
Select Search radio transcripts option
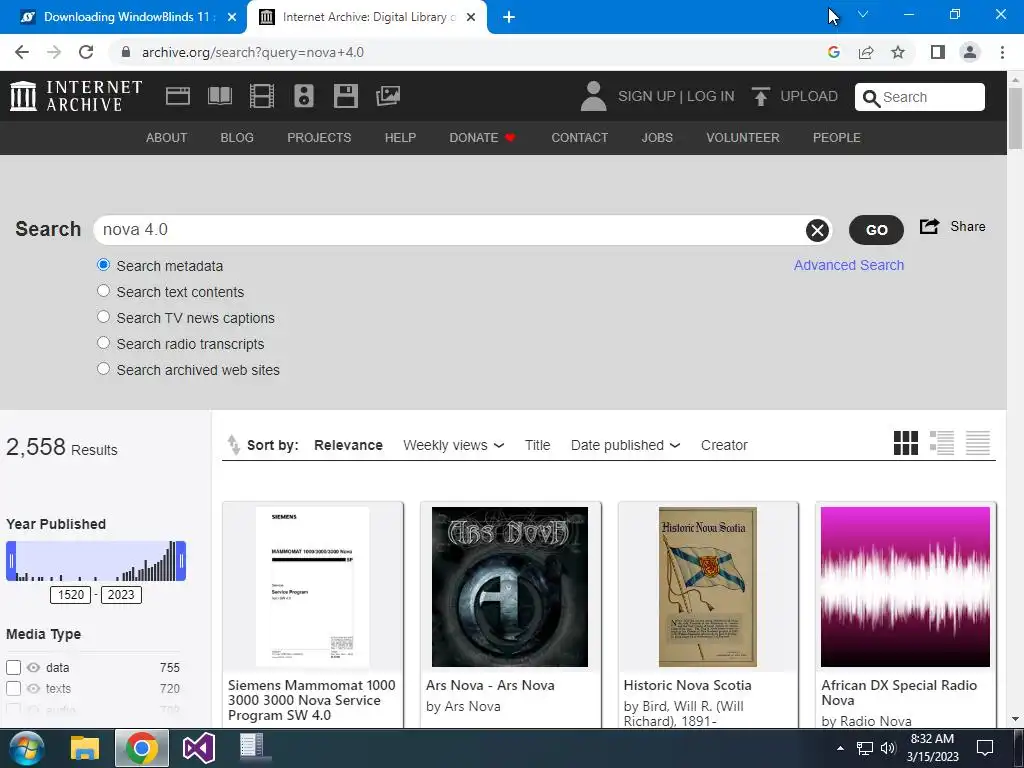point(103,343)
